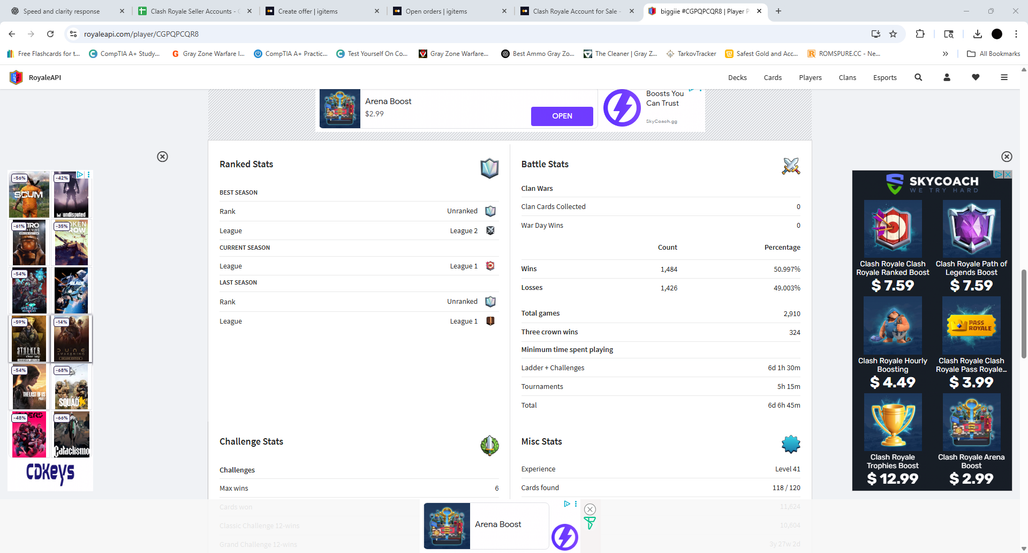
Task: Click Path of Legends Boost ad thumbnail
Action: click(971, 228)
